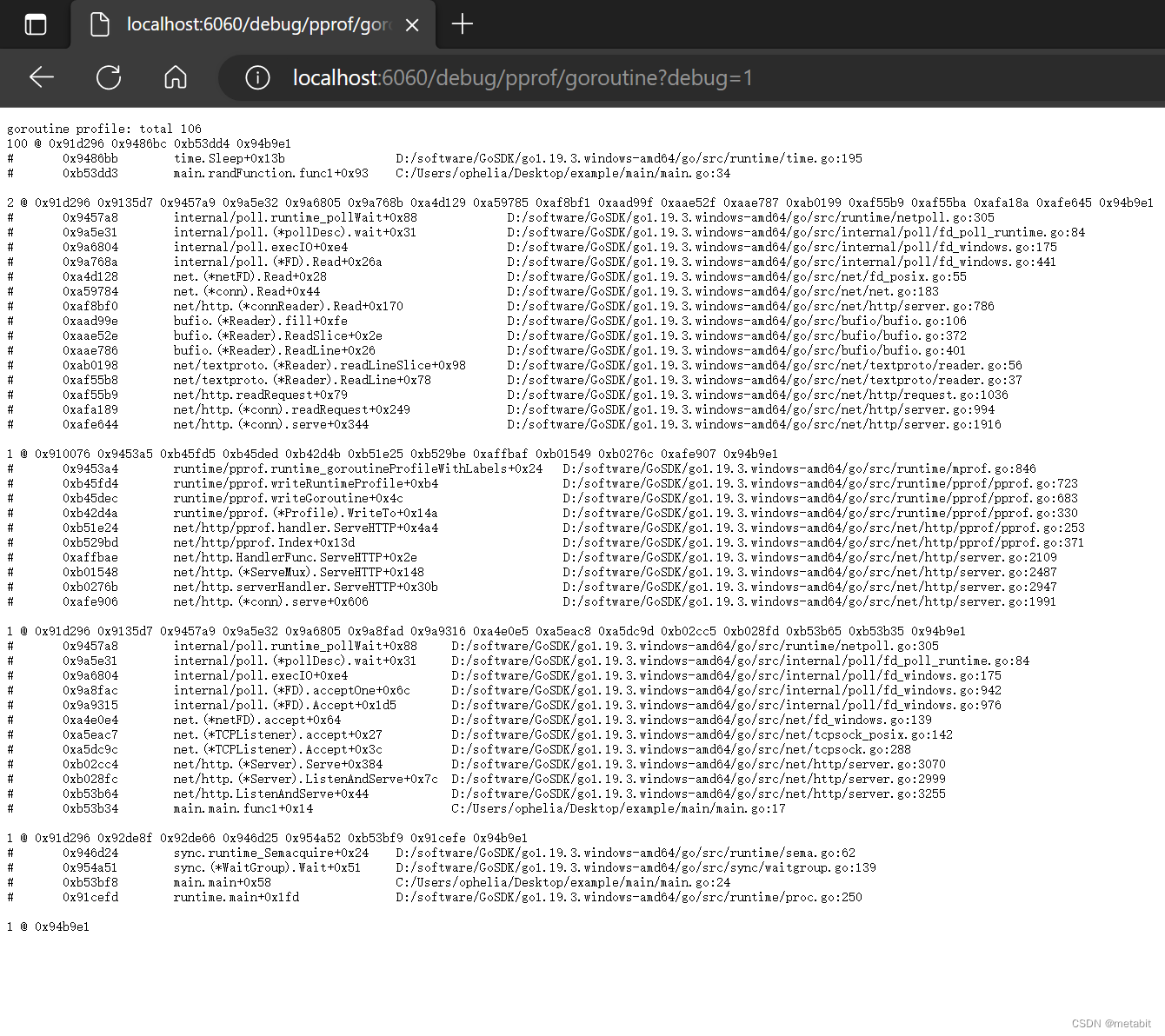Open a new tab with plus button
The height and width of the screenshot is (1036, 1165).
463,24
